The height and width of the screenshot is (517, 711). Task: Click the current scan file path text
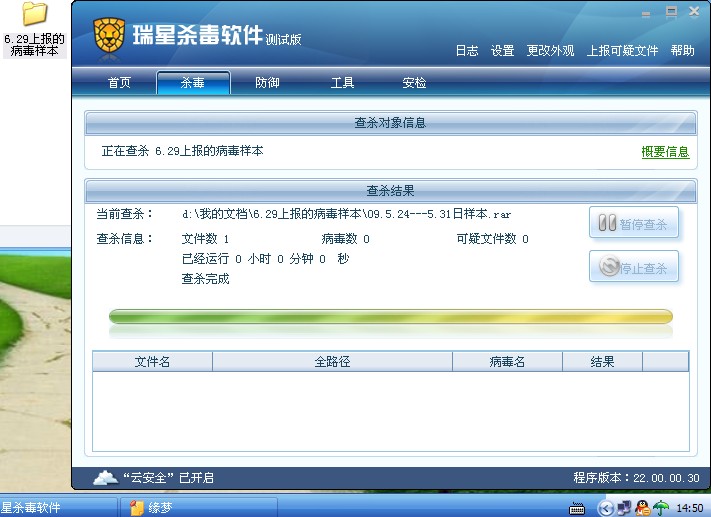[346, 214]
